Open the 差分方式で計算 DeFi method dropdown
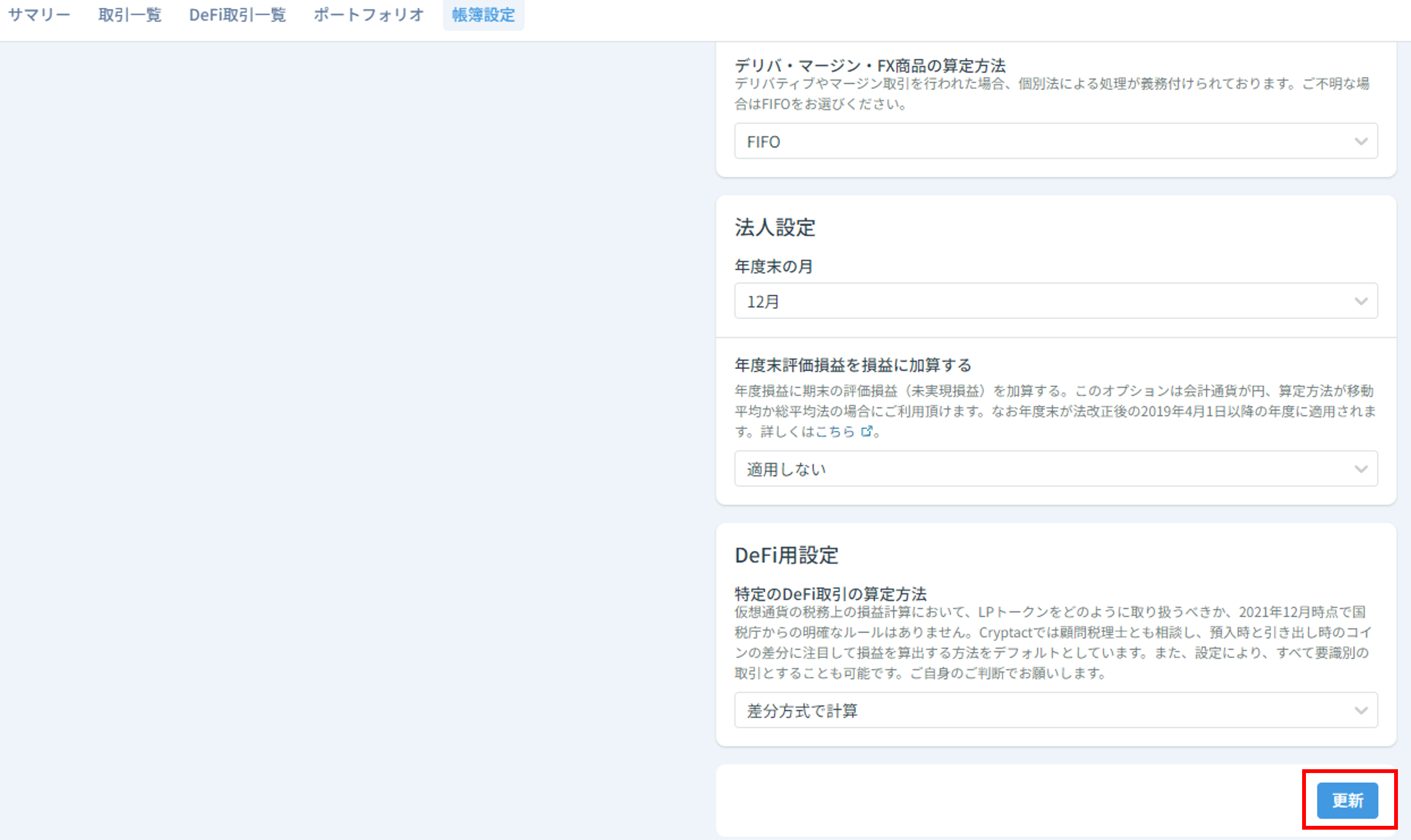1411x840 pixels. [x=1056, y=710]
